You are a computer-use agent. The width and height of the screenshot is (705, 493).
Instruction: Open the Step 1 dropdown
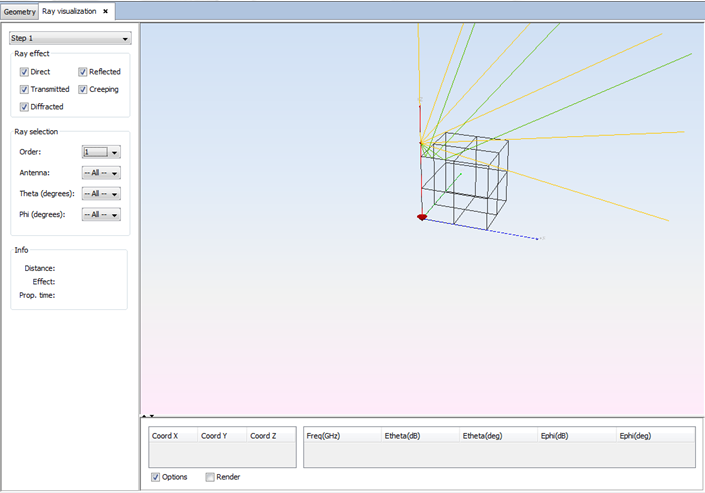point(70,38)
